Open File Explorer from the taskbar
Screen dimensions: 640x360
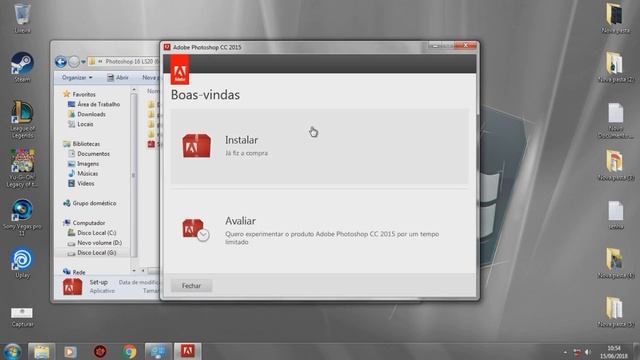pyautogui.click(x=41, y=351)
